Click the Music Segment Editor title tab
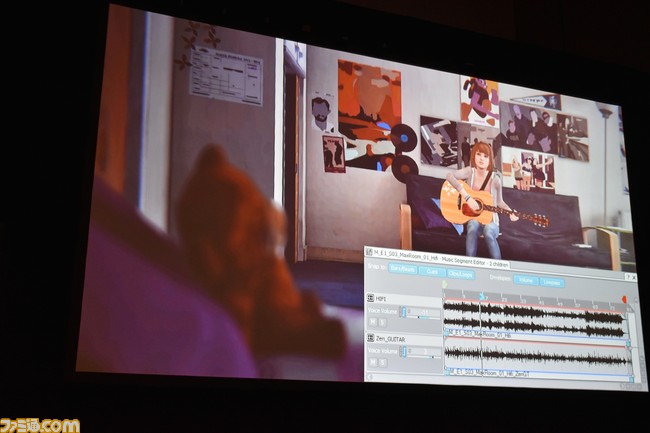This screenshot has height=433, width=650. (x=437, y=258)
